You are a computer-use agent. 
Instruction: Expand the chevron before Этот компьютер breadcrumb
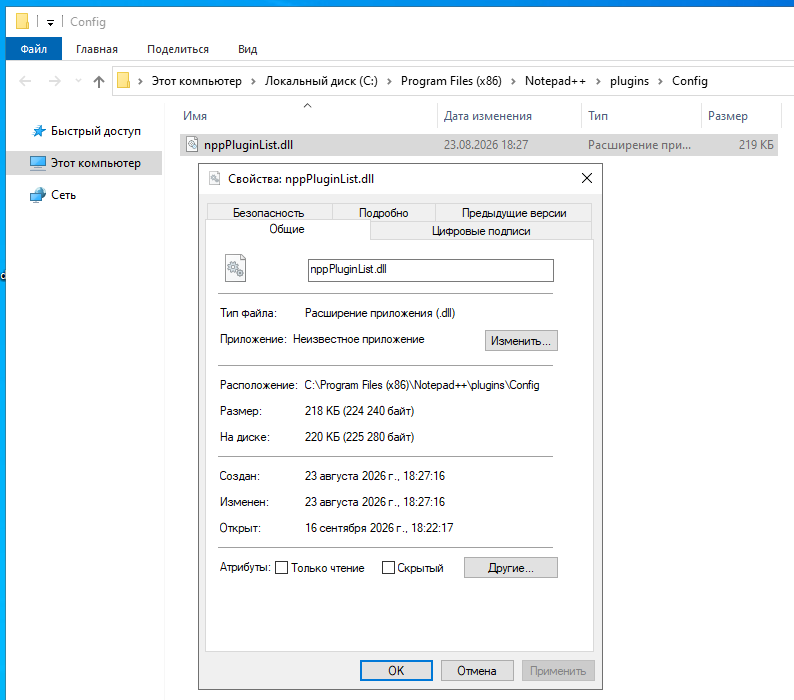click(140, 81)
